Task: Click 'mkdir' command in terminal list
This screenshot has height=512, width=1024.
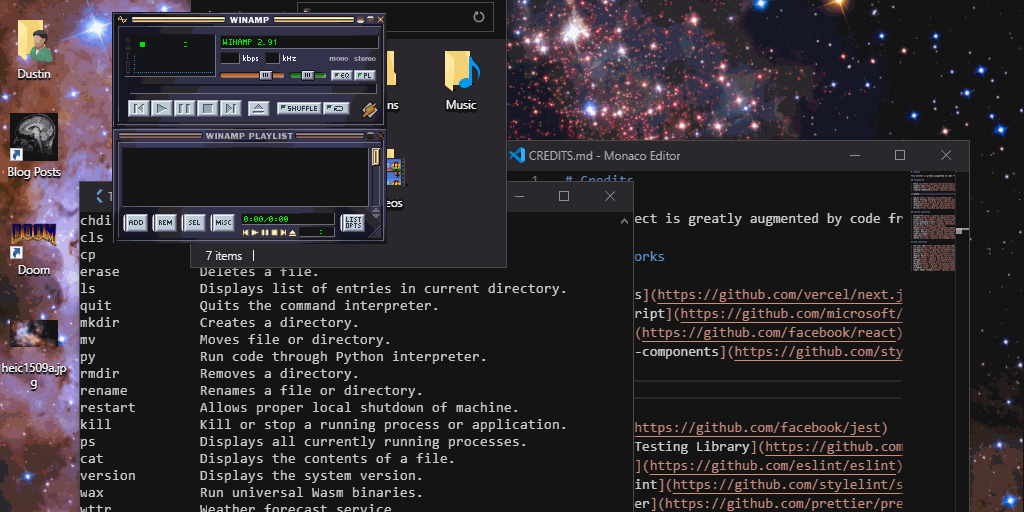Action: [100, 323]
